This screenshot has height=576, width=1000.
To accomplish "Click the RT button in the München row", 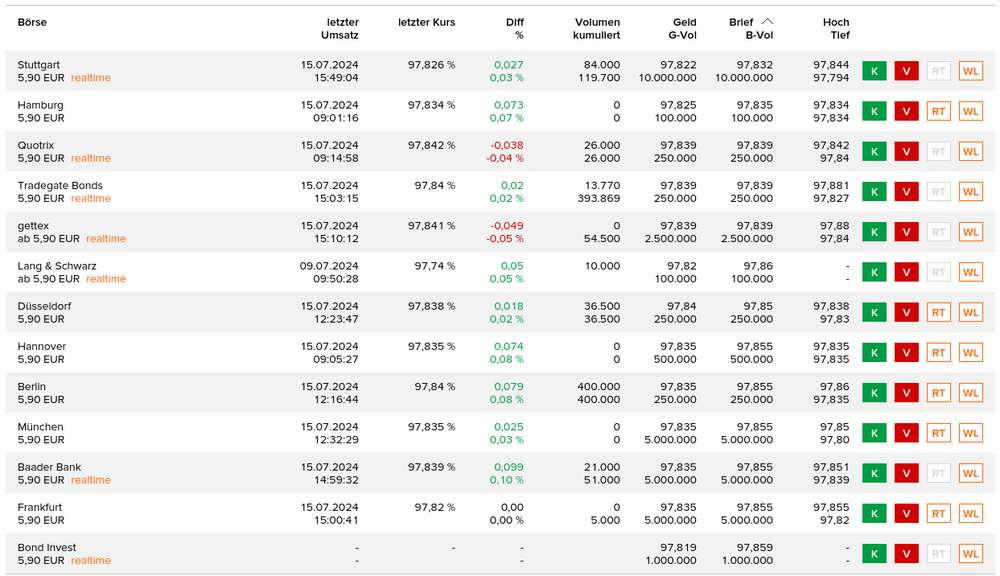I will (938, 433).
